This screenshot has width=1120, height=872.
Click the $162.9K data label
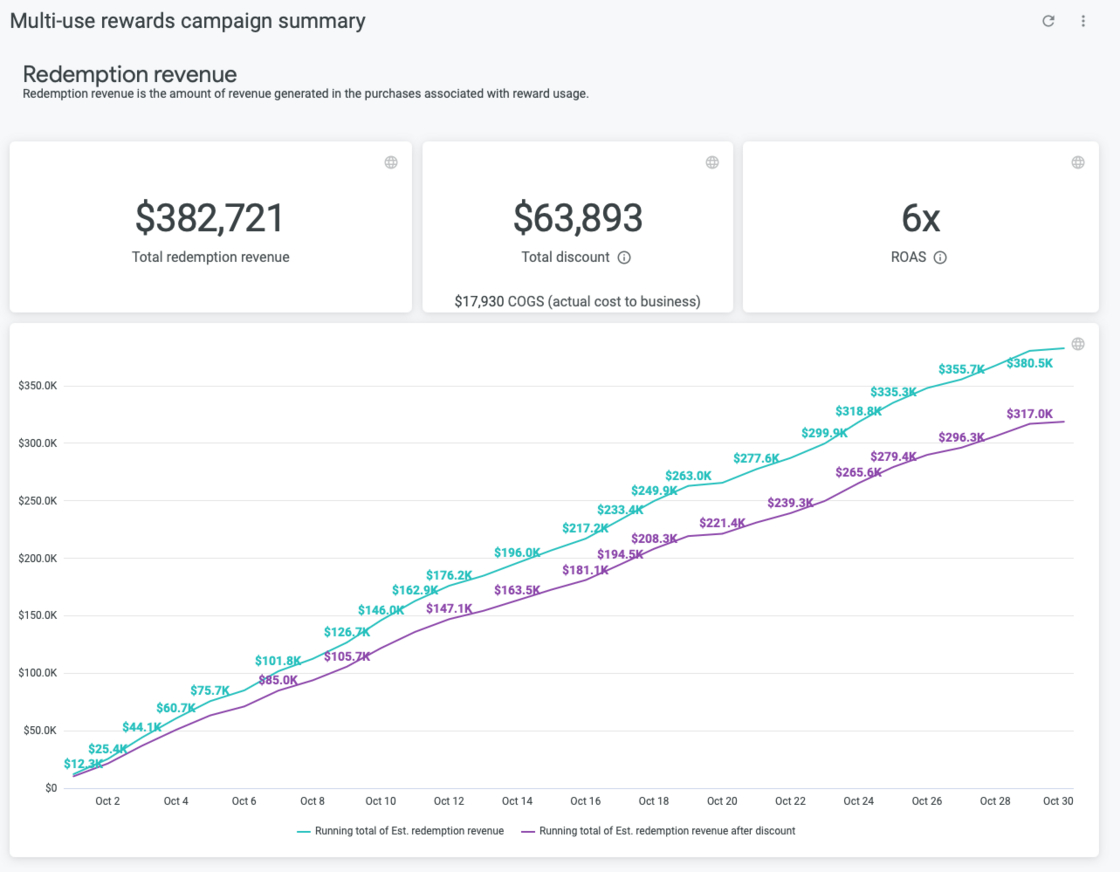(x=415, y=590)
